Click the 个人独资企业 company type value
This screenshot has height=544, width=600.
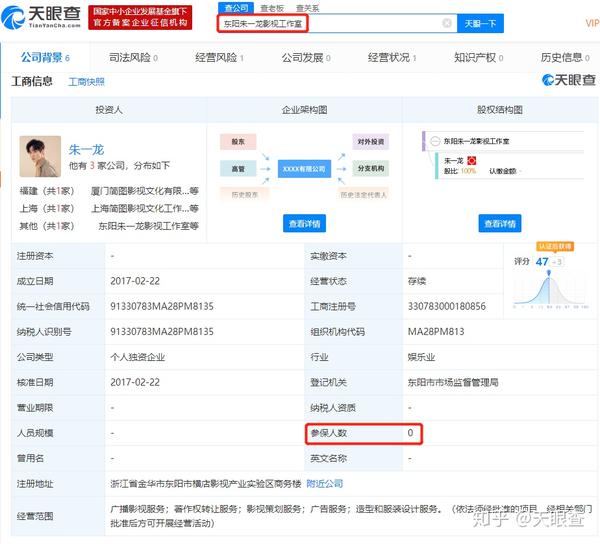(x=138, y=357)
